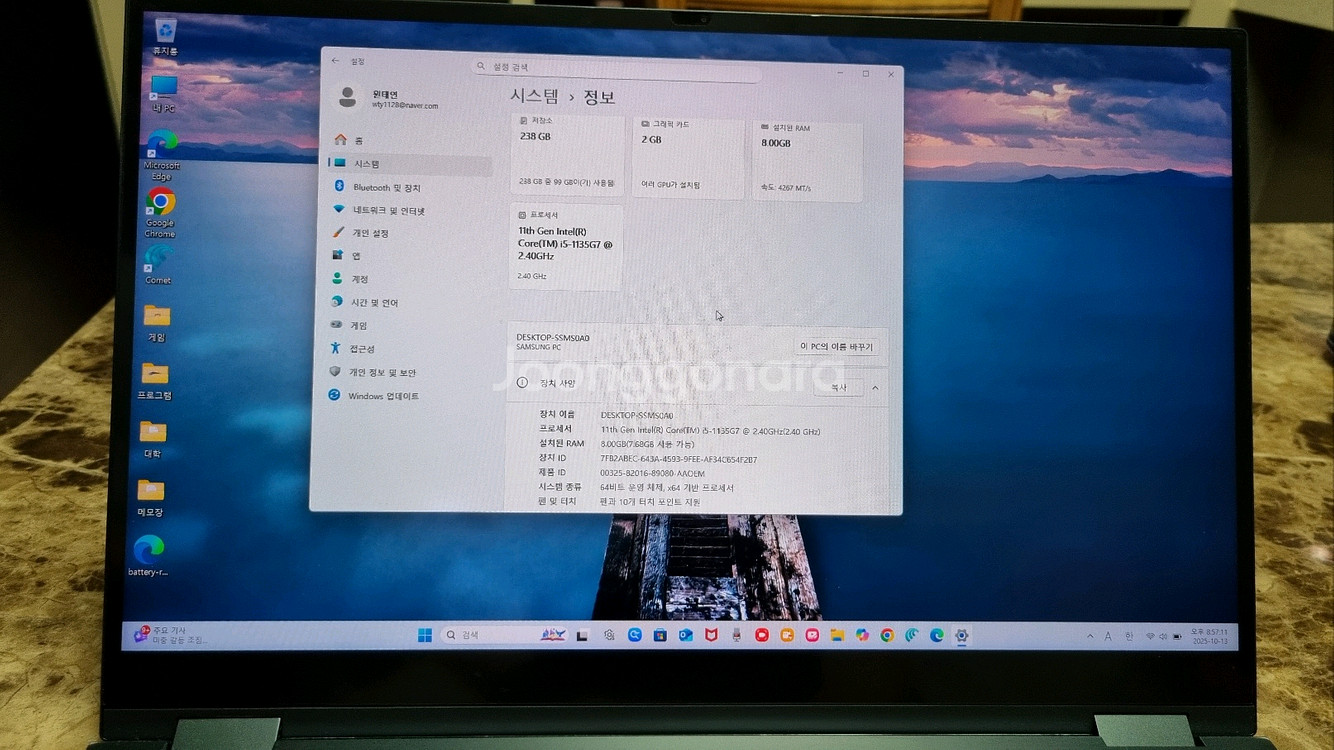The width and height of the screenshot is (1334, 750).
Task: Go to 개인 설정 in the sidebar
Action: [x=368, y=233]
